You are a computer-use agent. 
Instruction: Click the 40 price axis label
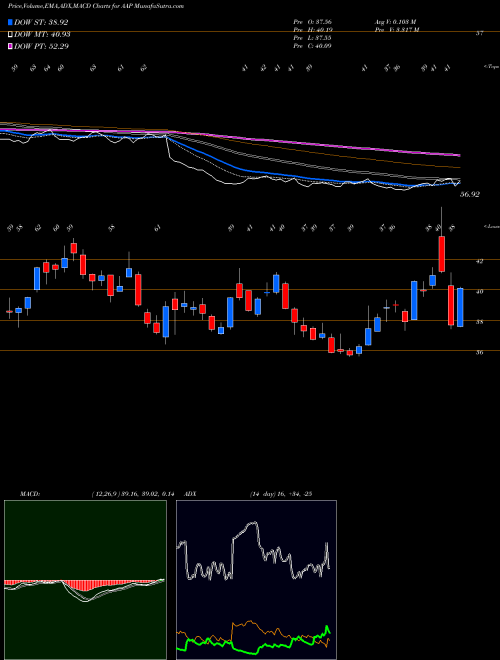[479, 291]
